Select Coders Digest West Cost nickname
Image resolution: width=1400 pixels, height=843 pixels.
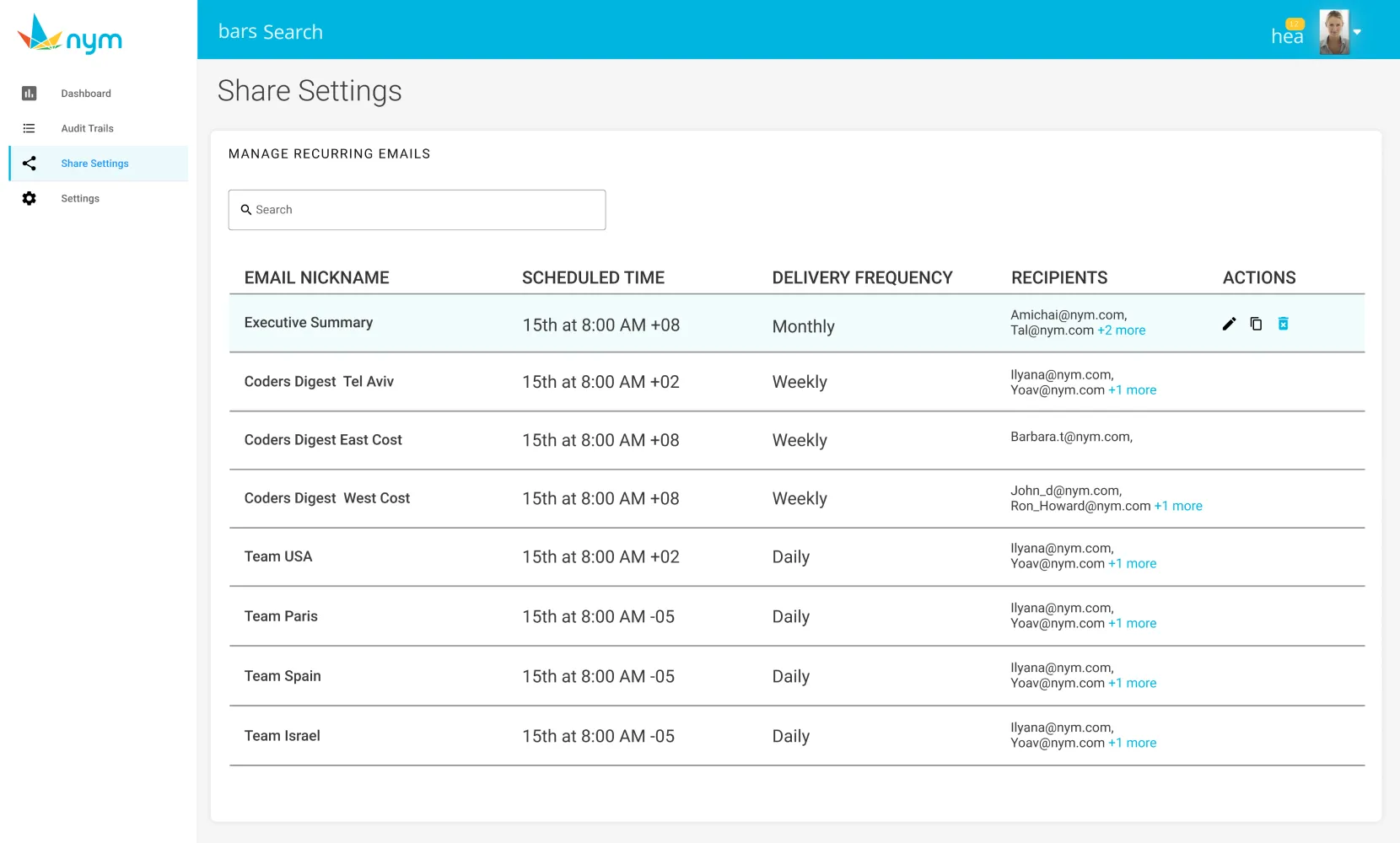tap(327, 498)
